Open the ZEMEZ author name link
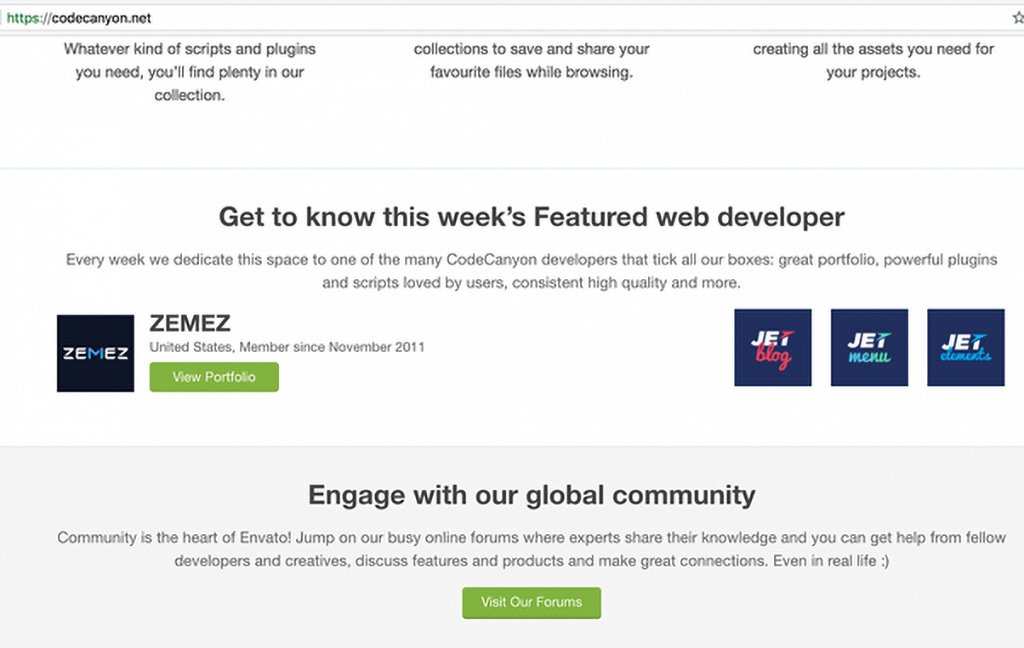 pos(190,323)
